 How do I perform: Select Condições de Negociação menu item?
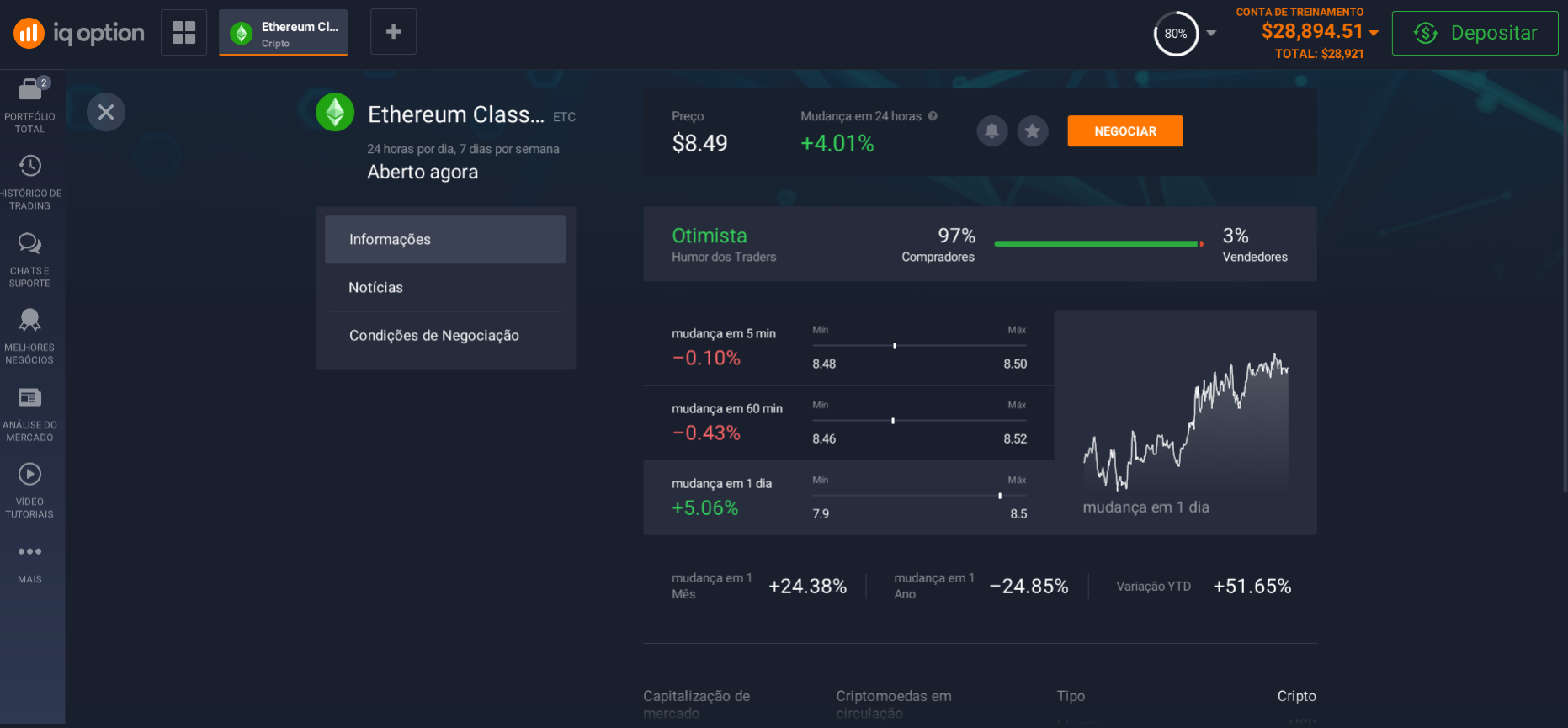coord(445,336)
